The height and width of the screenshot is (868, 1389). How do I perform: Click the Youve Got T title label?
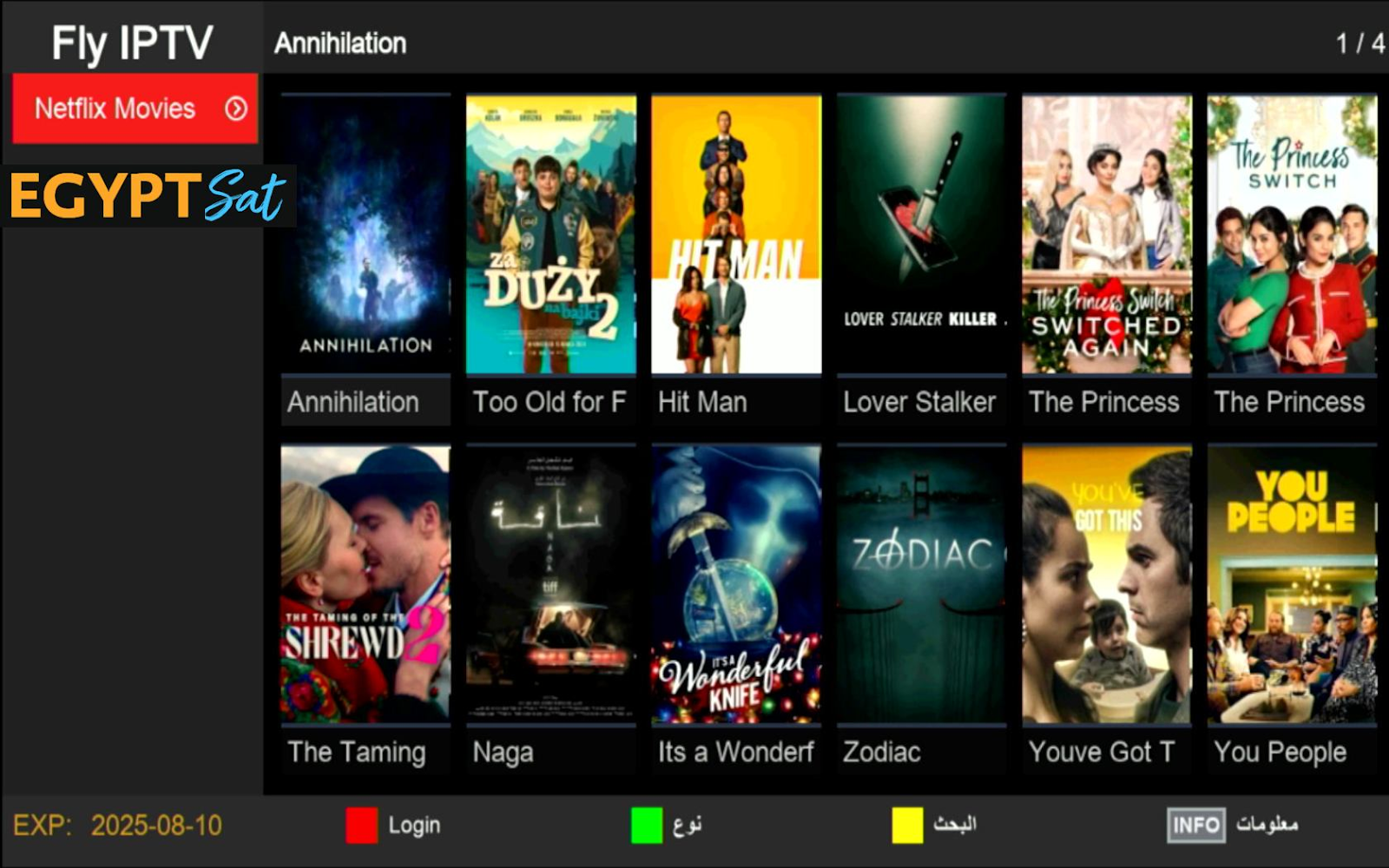click(x=1102, y=752)
